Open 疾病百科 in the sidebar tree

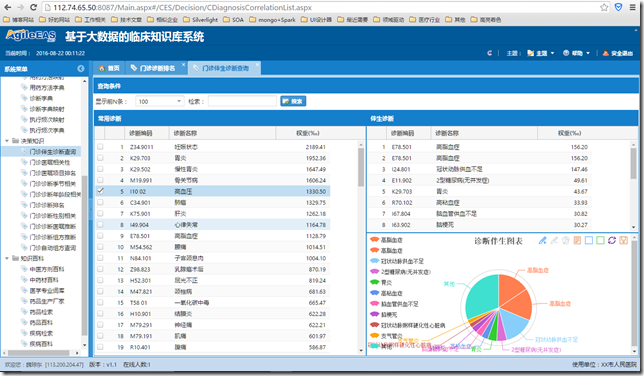[x=41, y=344]
